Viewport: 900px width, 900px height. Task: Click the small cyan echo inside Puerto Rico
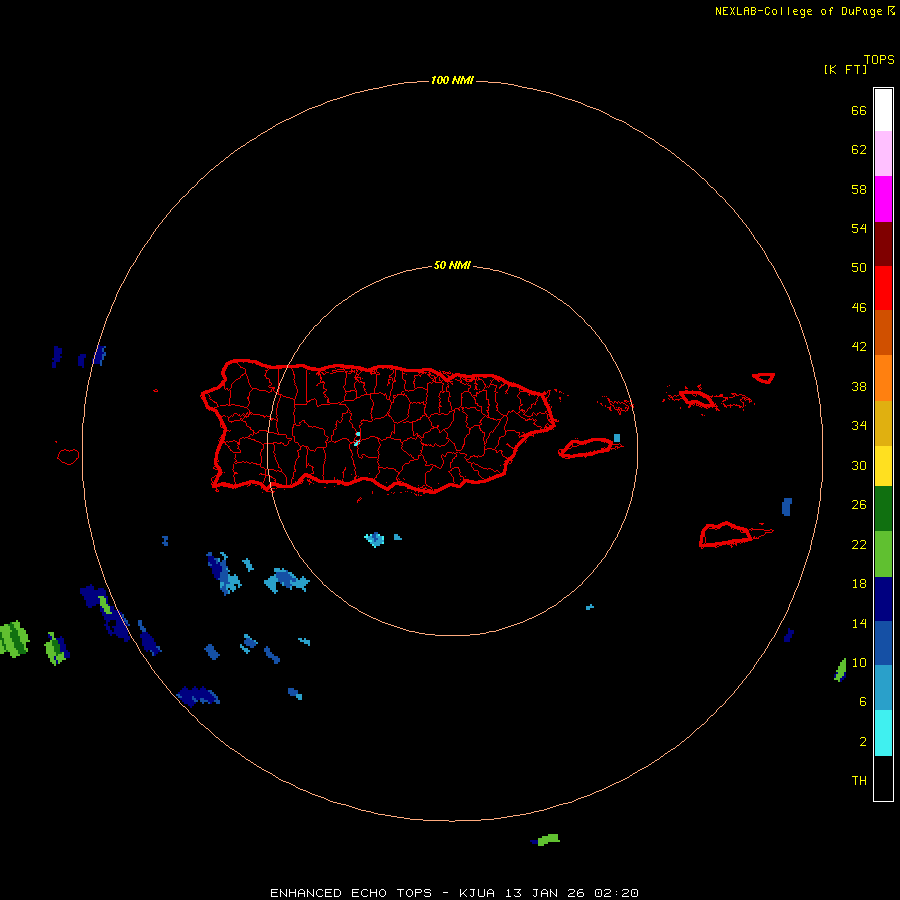(357, 439)
